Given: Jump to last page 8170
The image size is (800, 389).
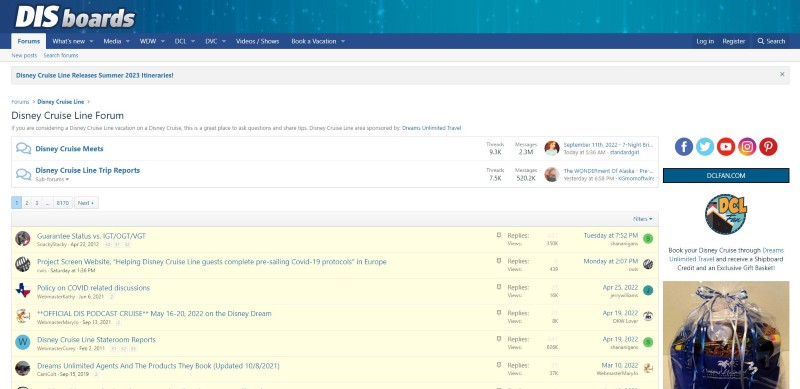Looking at the screenshot, I should point(62,203).
